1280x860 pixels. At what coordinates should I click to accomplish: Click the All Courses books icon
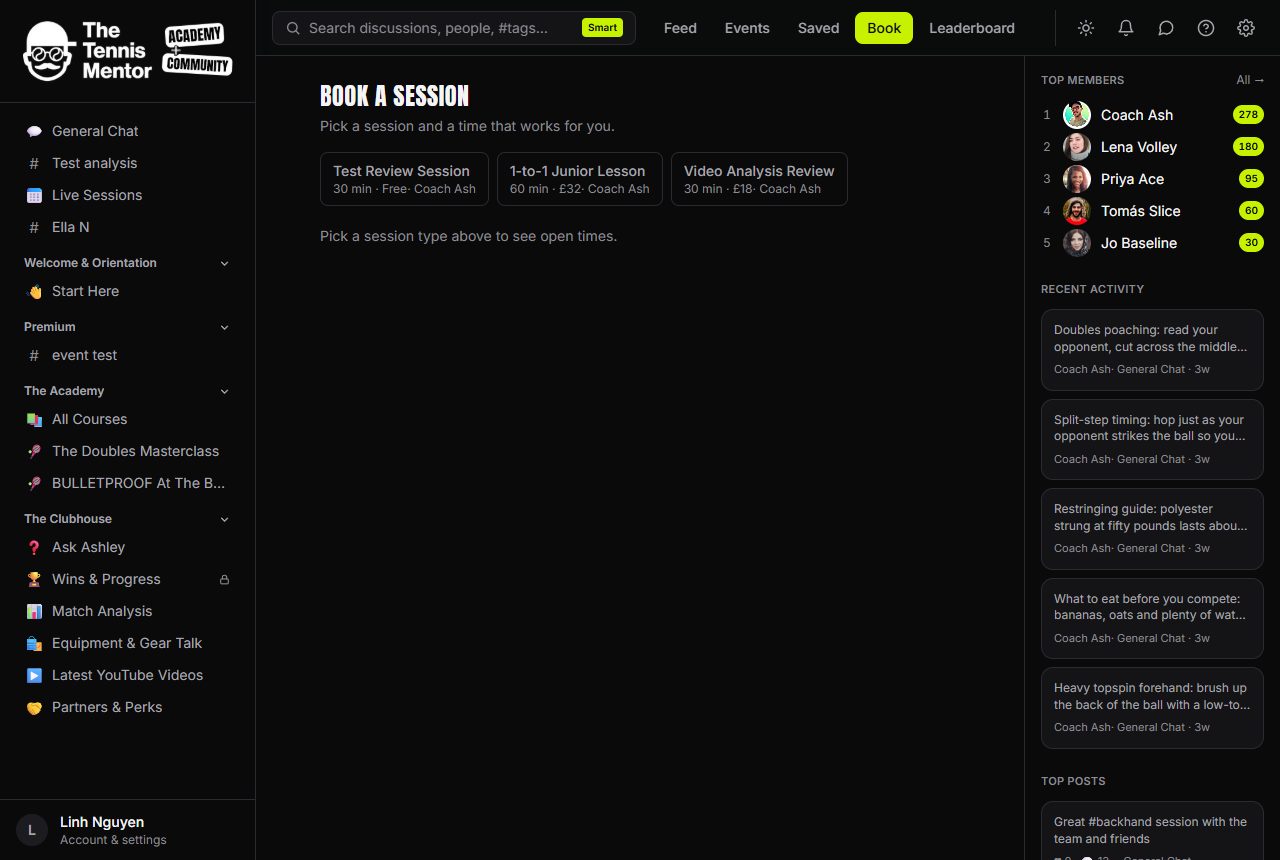click(x=34, y=419)
